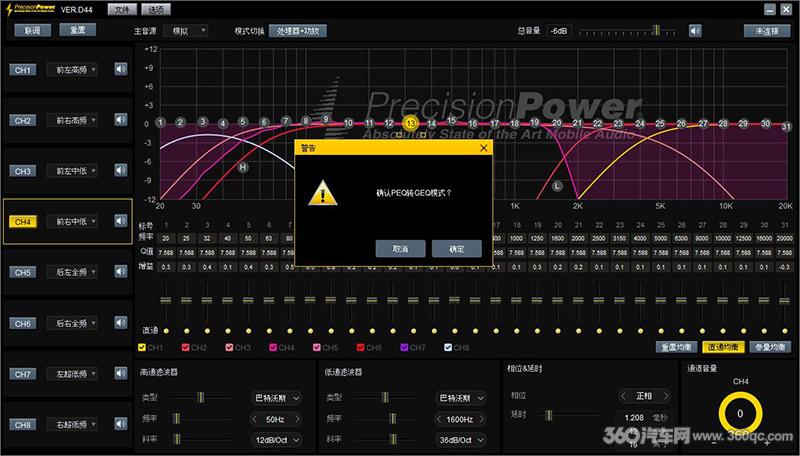Toggle the red CH2 curve checkbox

click(x=185, y=347)
